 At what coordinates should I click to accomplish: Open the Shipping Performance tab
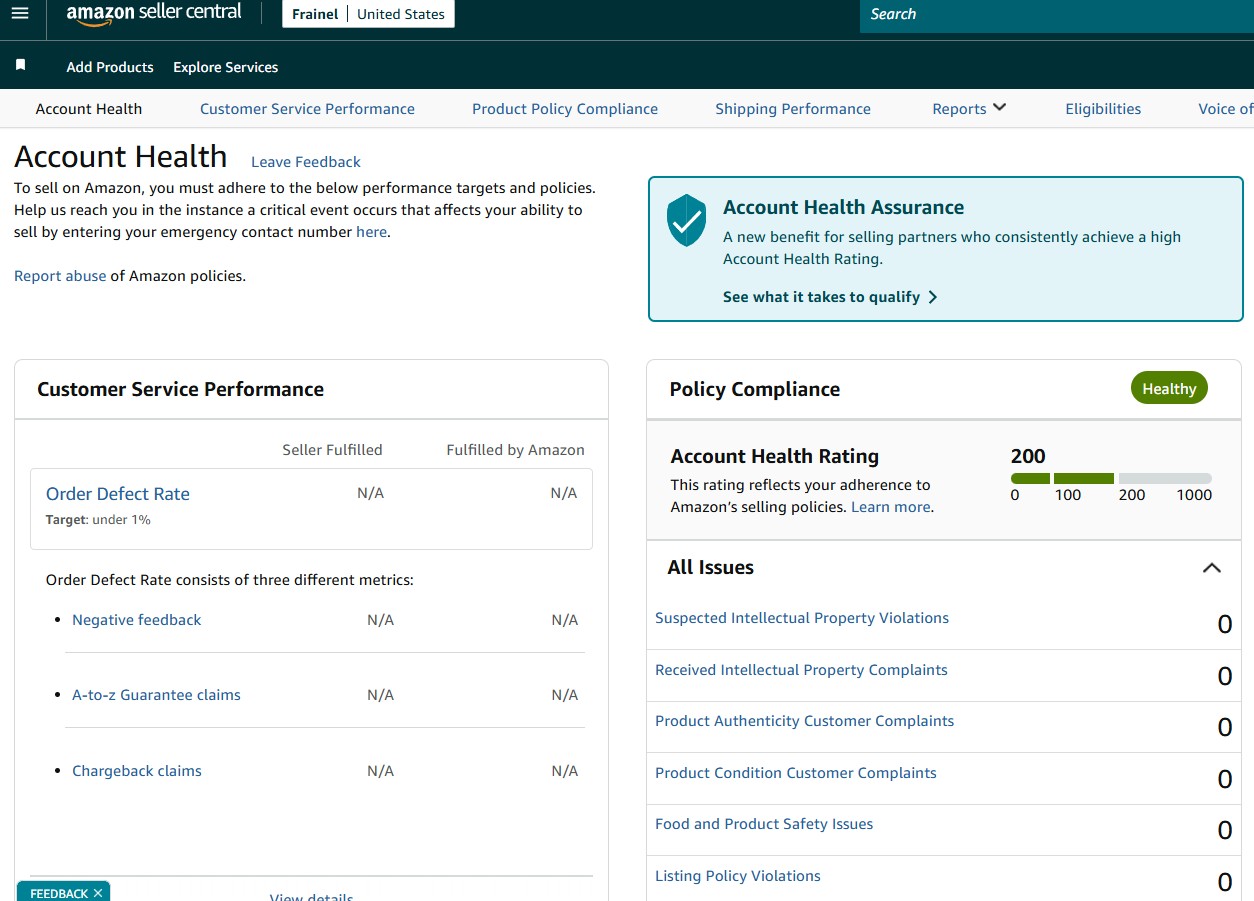click(793, 109)
